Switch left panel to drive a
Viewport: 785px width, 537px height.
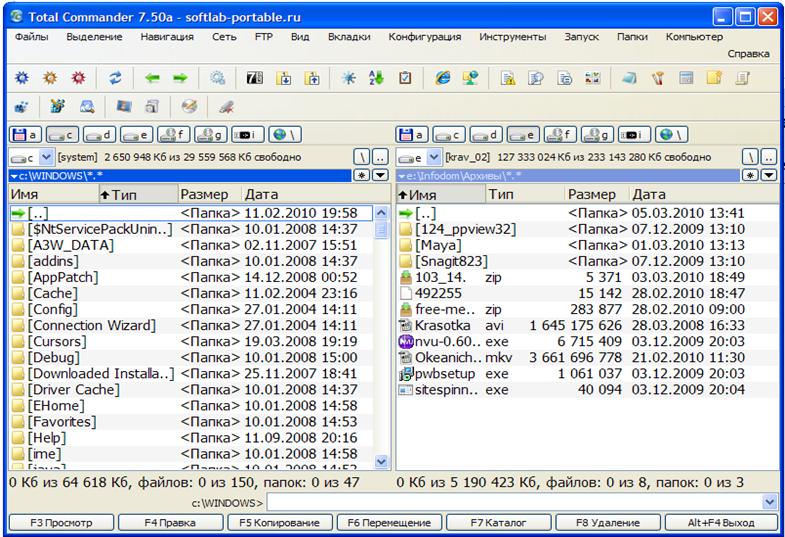(x=26, y=135)
